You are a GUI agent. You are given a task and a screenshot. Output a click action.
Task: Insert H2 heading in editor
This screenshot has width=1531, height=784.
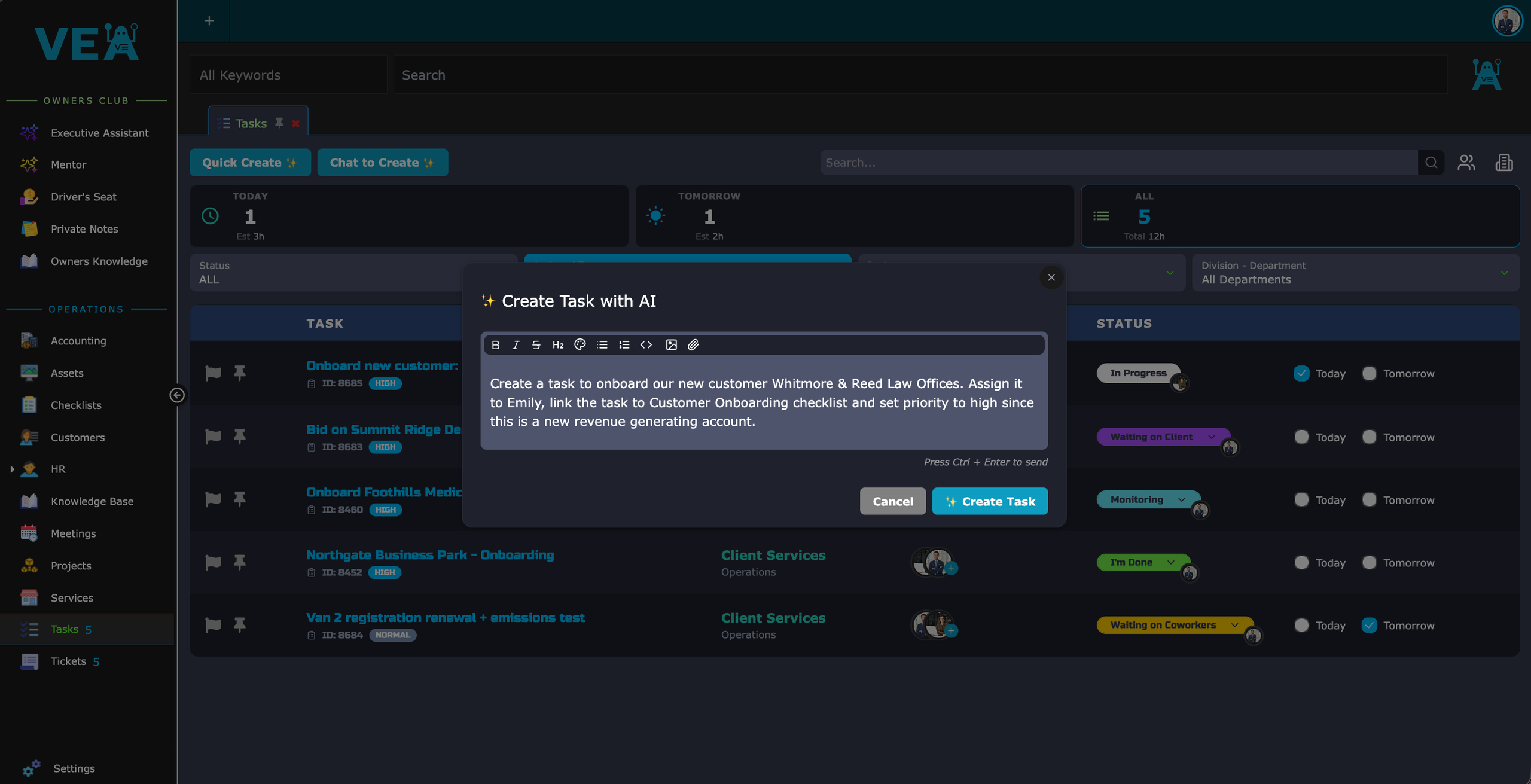(557, 344)
